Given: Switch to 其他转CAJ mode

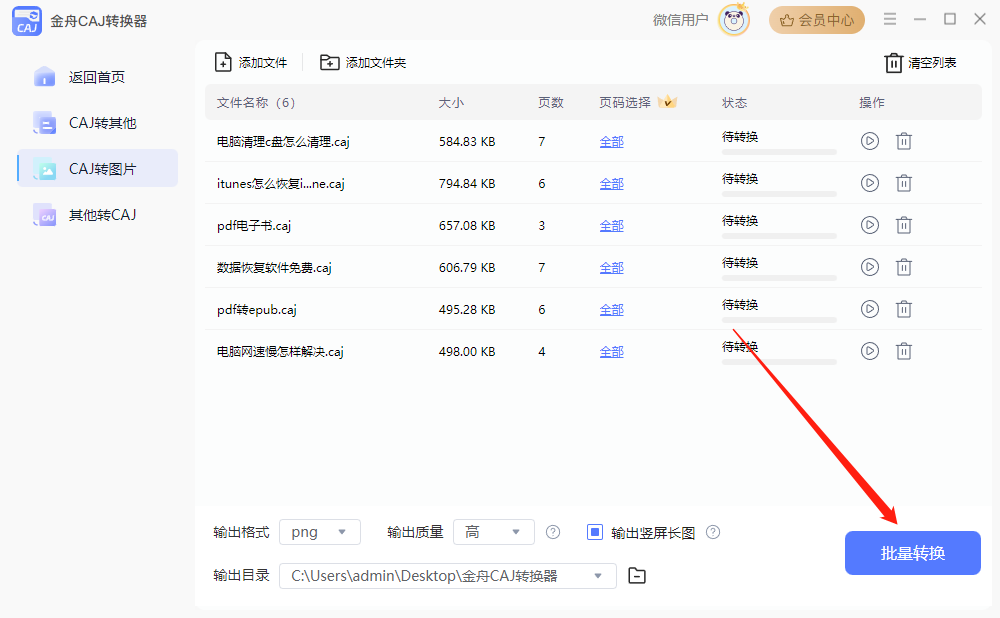Looking at the screenshot, I should click(97, 215).
